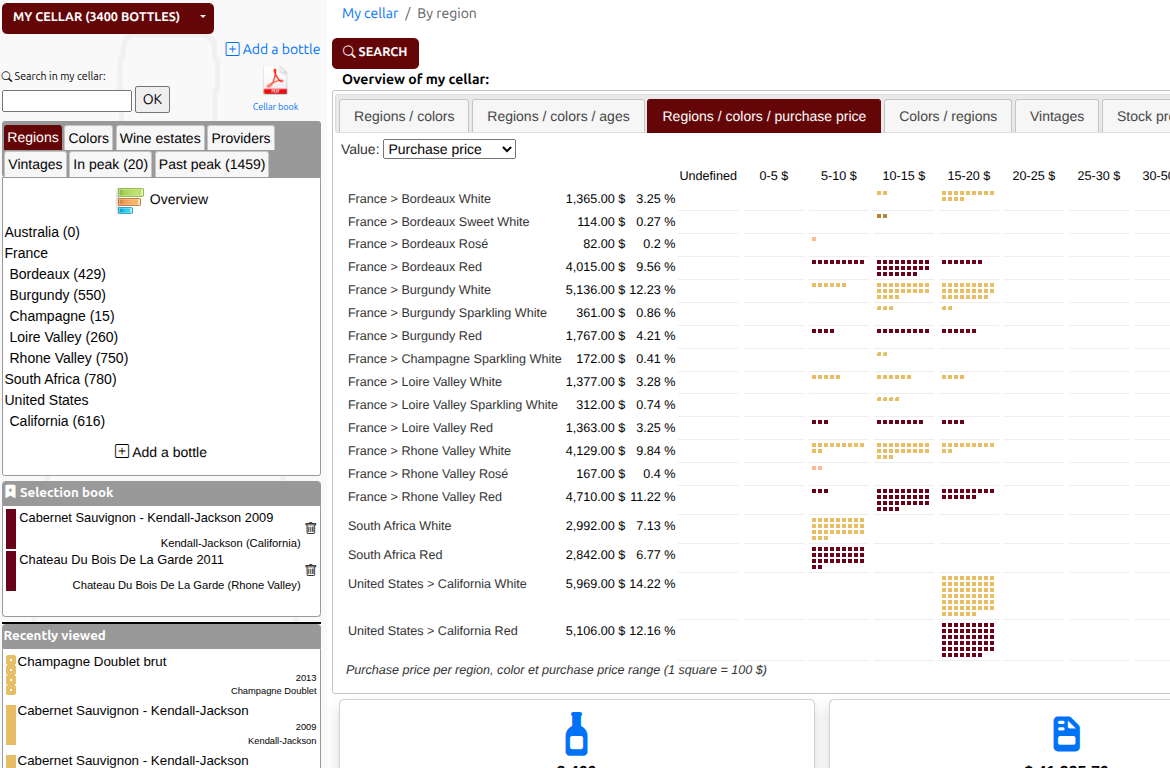Remove Chateau Du Bois De La Garde with trash icon
The height and width of the screenshot is (768, 1170).
[310, 569]
